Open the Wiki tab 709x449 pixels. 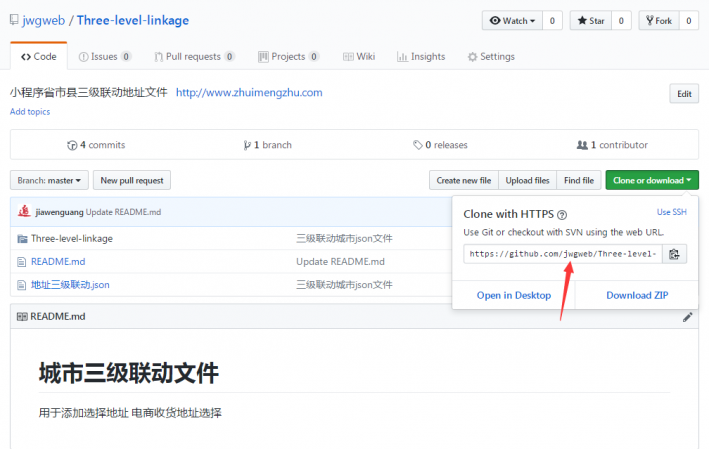359,57
